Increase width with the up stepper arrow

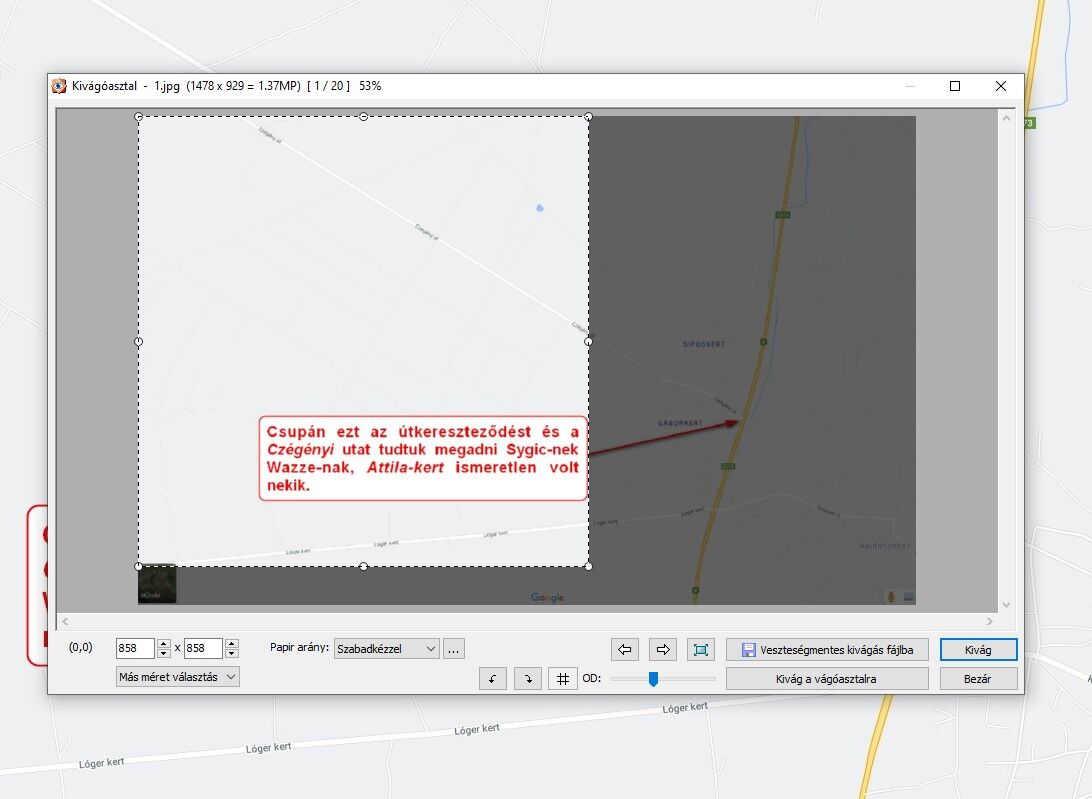pyautogui.click(x=164, y=644)
